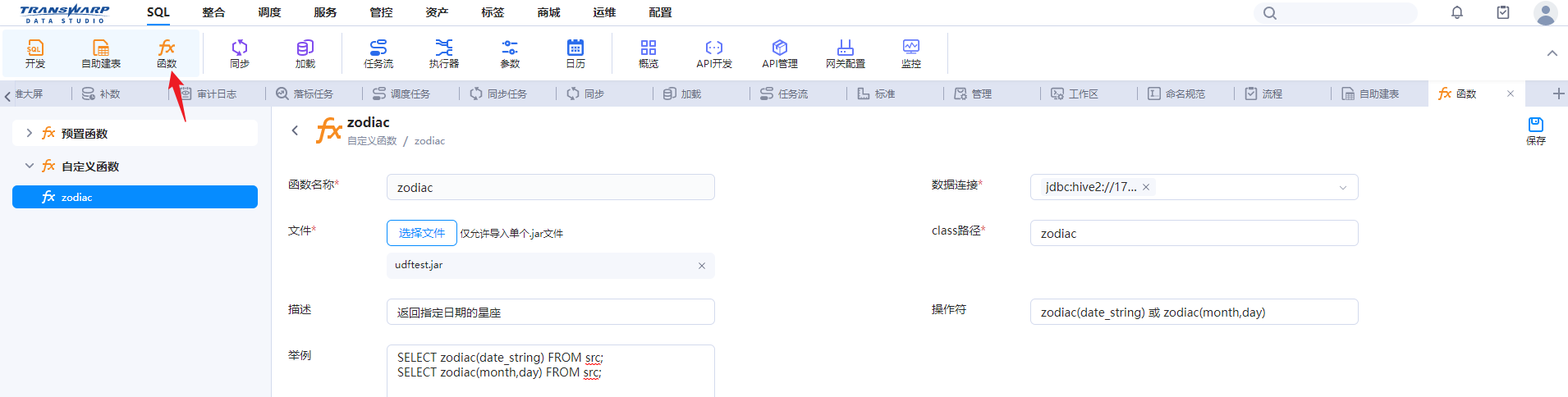The image size is (1568, 397).
Task: Open the 任务流 task flow tool
Action: [378, 54]
